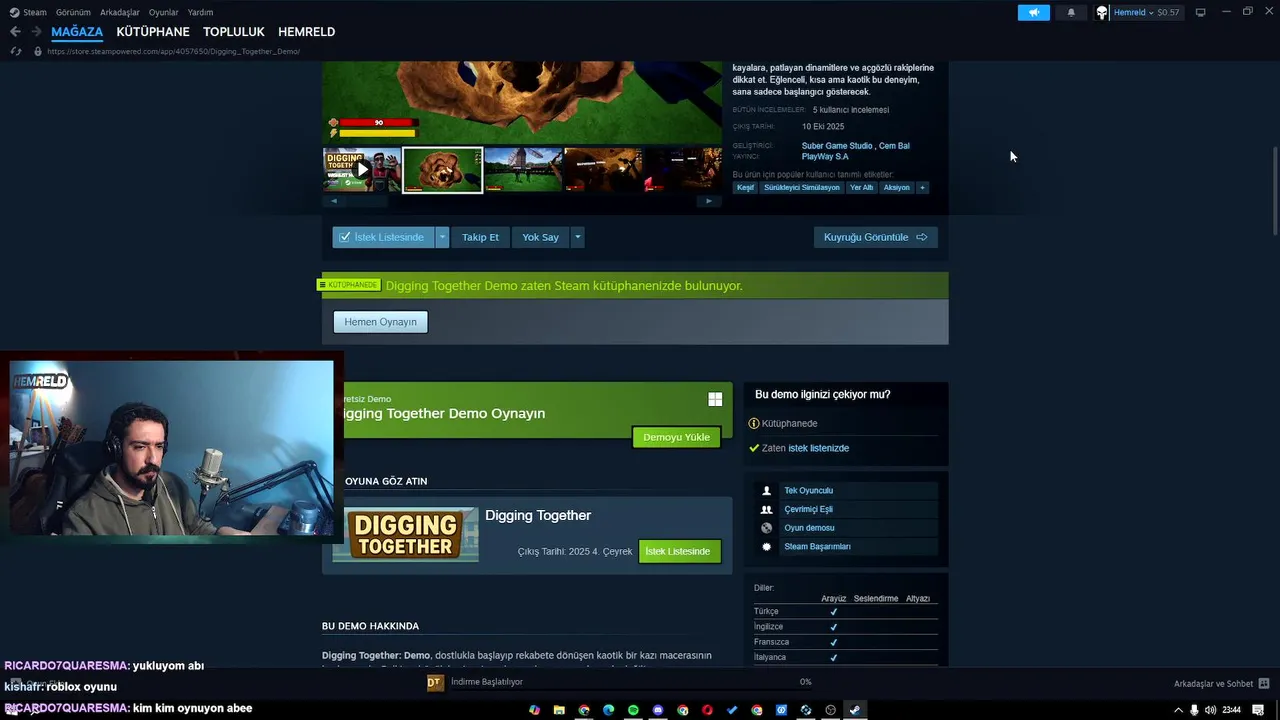
Task: Click the Windows platform icon on demo banner
Action: click(x=715, y=399)
